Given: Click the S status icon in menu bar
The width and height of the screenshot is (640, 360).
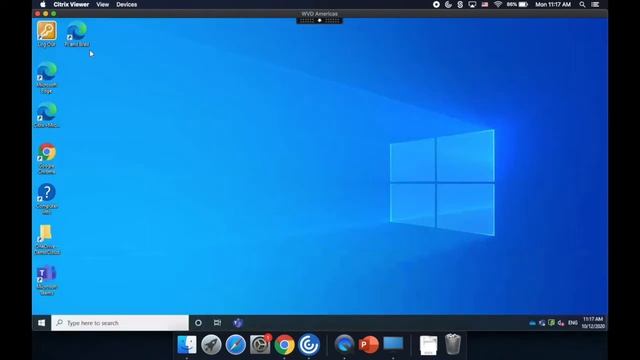Looking at the screenshot, I should 460,4.
